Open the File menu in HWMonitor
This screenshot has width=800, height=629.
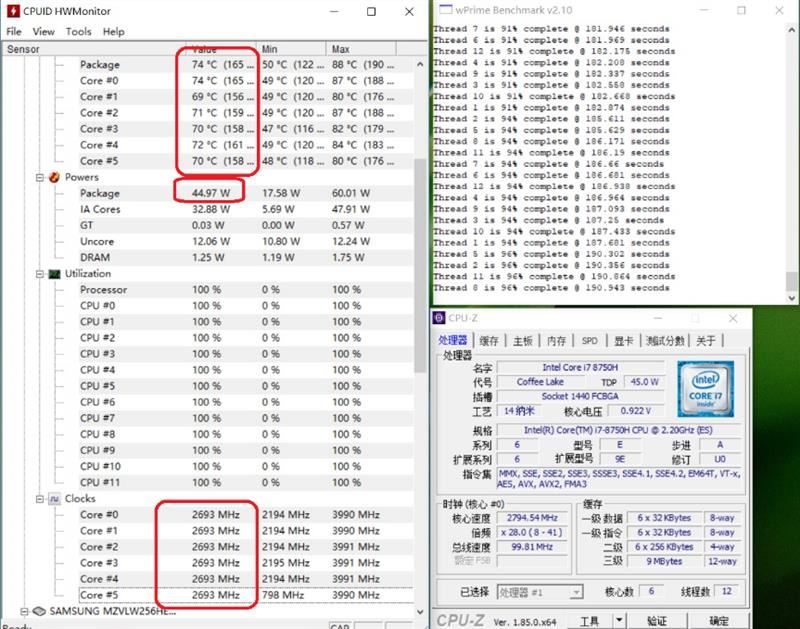14,32
